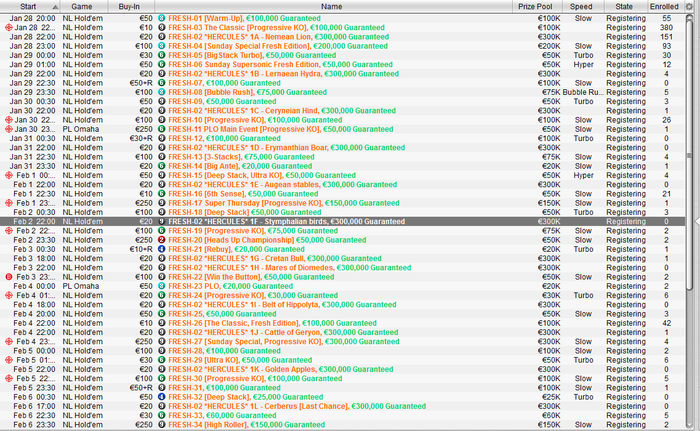
Task: Select FRESH-07 €100,000 Guaranteed tournament
Action: [x=342, y=83]
